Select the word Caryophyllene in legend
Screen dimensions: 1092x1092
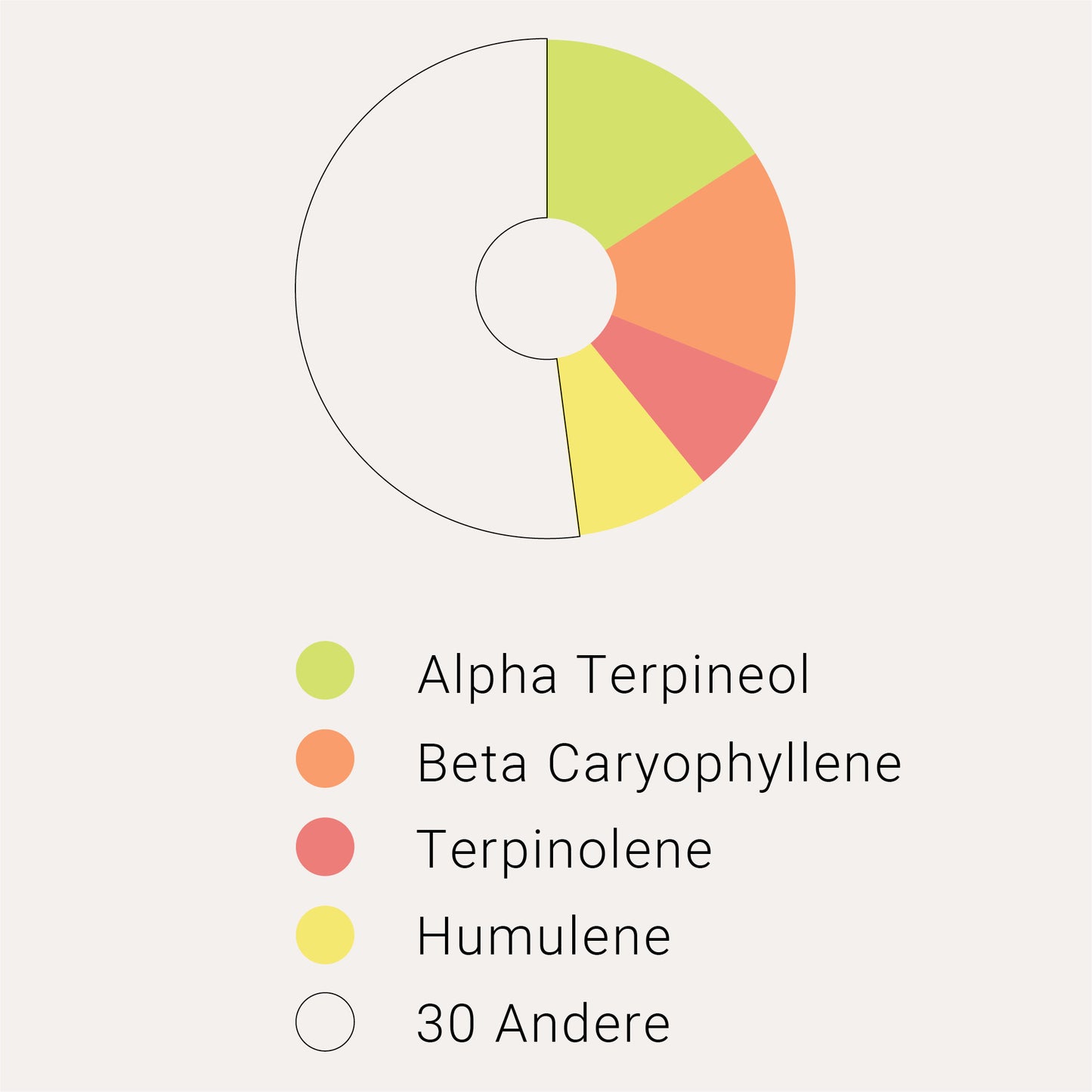724,764
